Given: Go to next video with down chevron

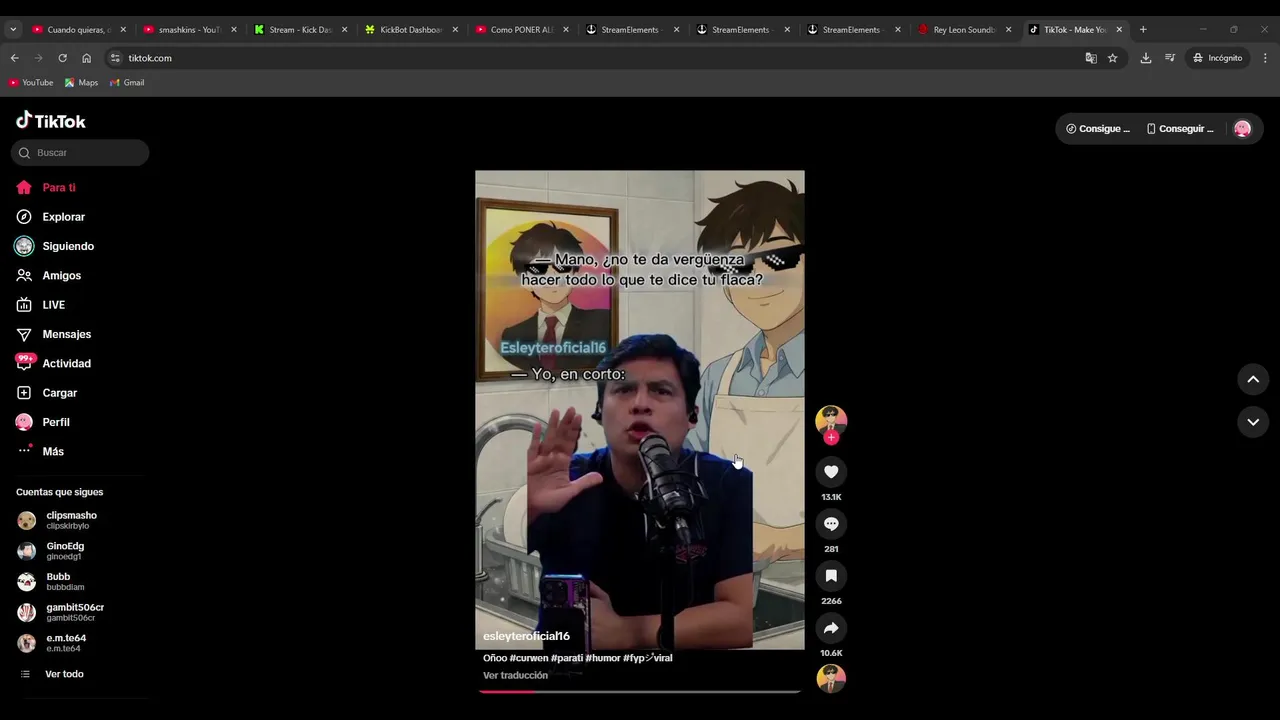Looking at the screenshot, I should pyautogui.click(x=1253, y=422).
